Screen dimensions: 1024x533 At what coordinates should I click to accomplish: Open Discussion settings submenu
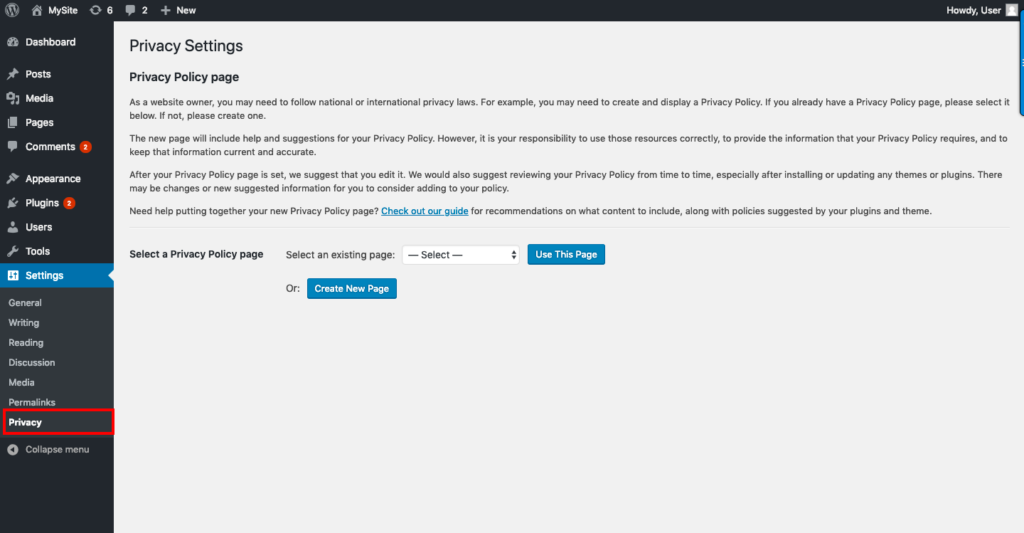click(x=31, y=363)
